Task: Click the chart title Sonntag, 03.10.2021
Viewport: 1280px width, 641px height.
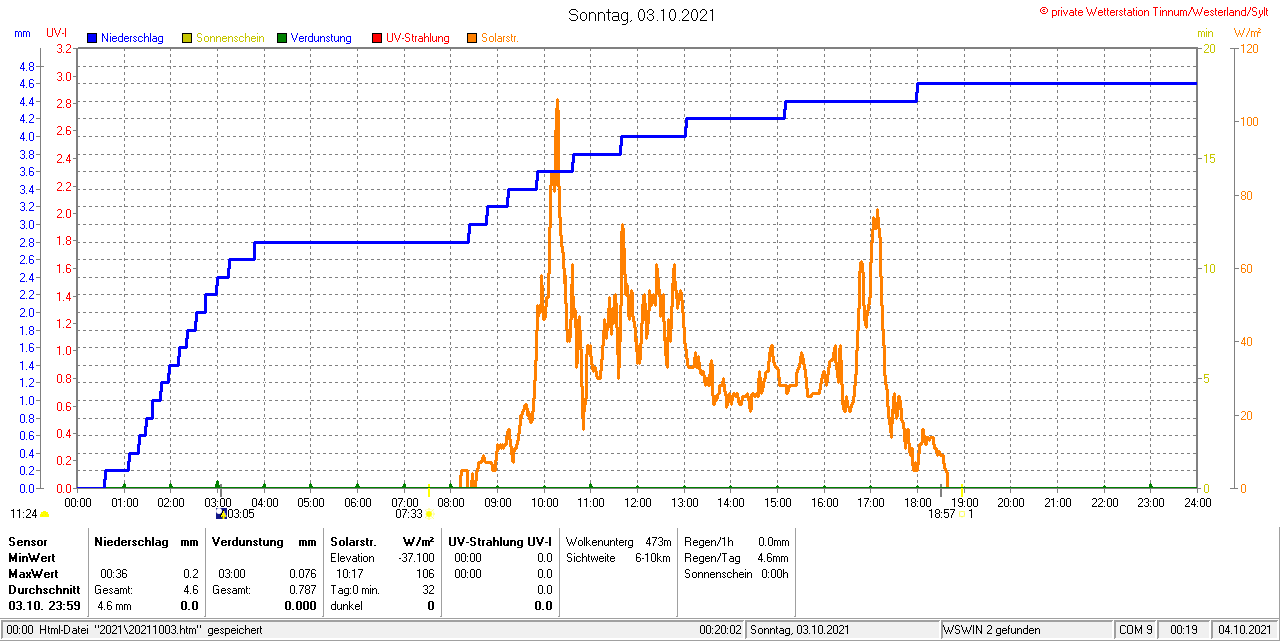Action: (642, 15)
